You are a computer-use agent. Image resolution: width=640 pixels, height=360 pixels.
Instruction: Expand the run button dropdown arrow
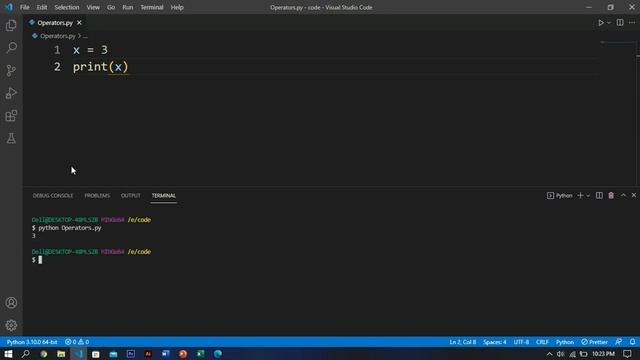tap(609, 23)
